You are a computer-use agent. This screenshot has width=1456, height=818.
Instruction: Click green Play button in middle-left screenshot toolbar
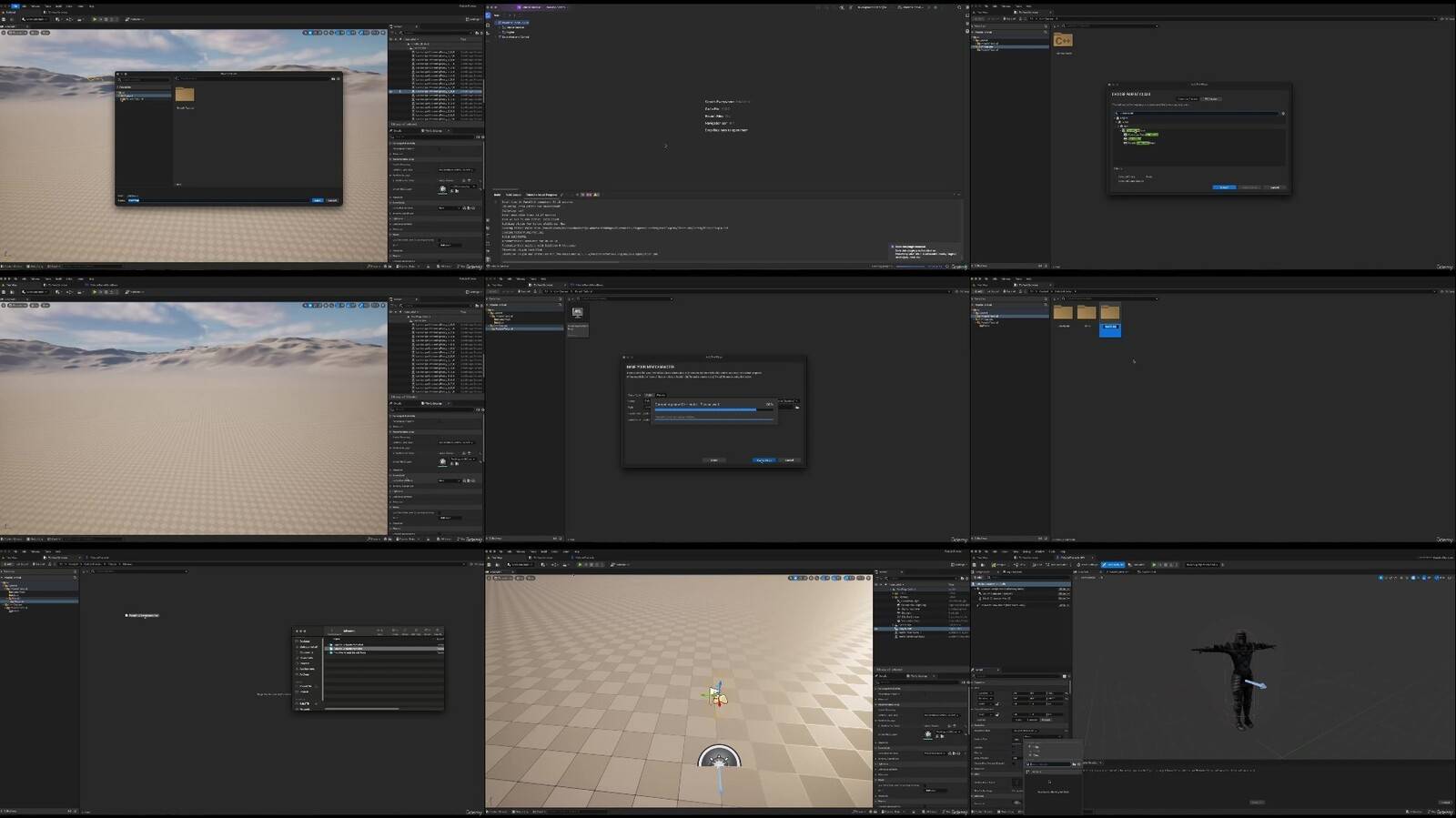[94, 292]
